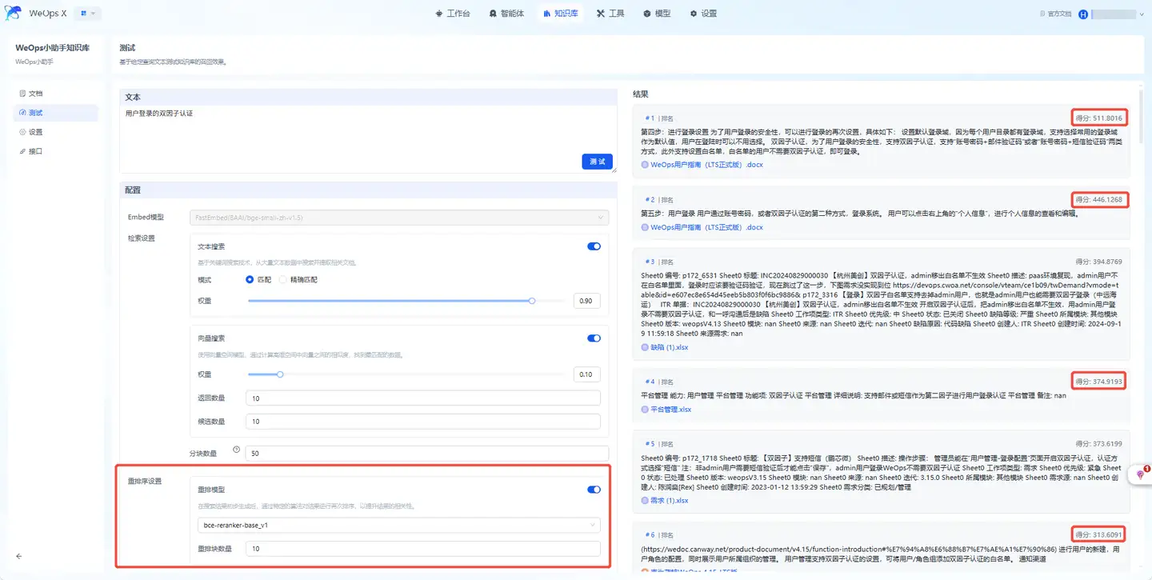The height and width of the screenshot is (580, 1152).
Task: Click the file icon in result #6
Action: point(645,570)
